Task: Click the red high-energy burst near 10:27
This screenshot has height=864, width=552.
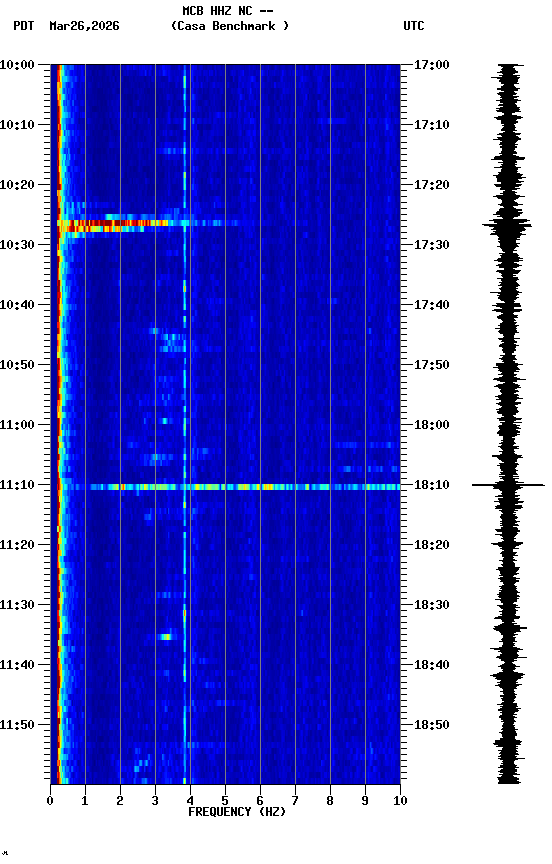Action: pos(113,225)
